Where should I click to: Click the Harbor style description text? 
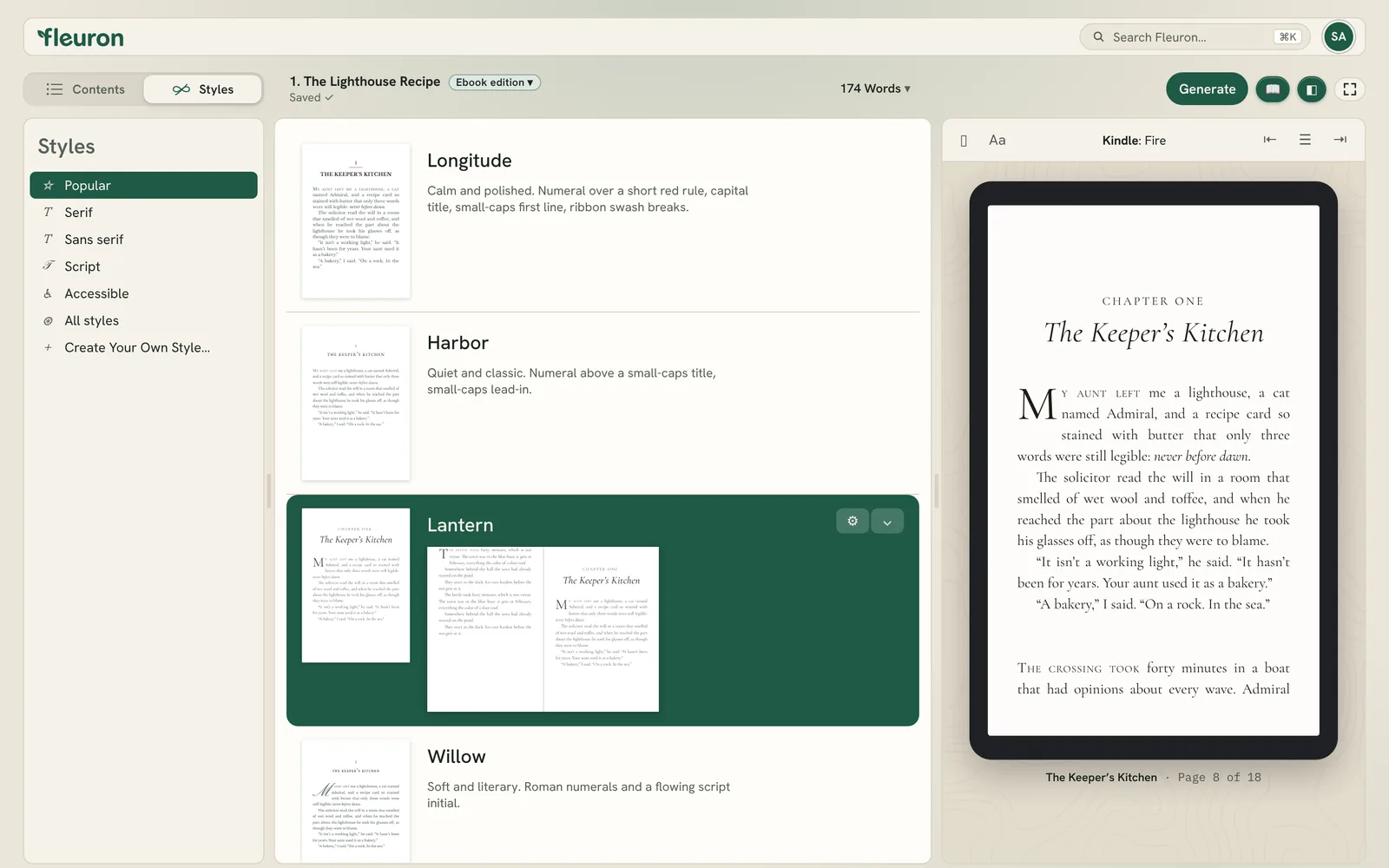(x=571, y=381)
